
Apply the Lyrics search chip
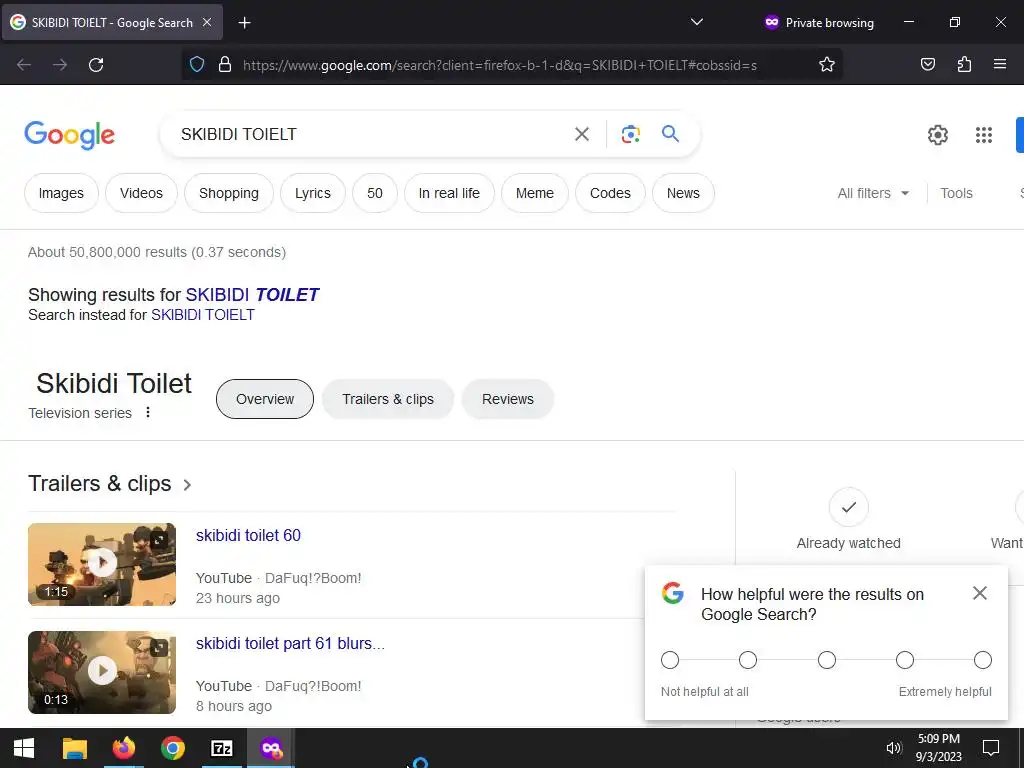tap(313, 193)
